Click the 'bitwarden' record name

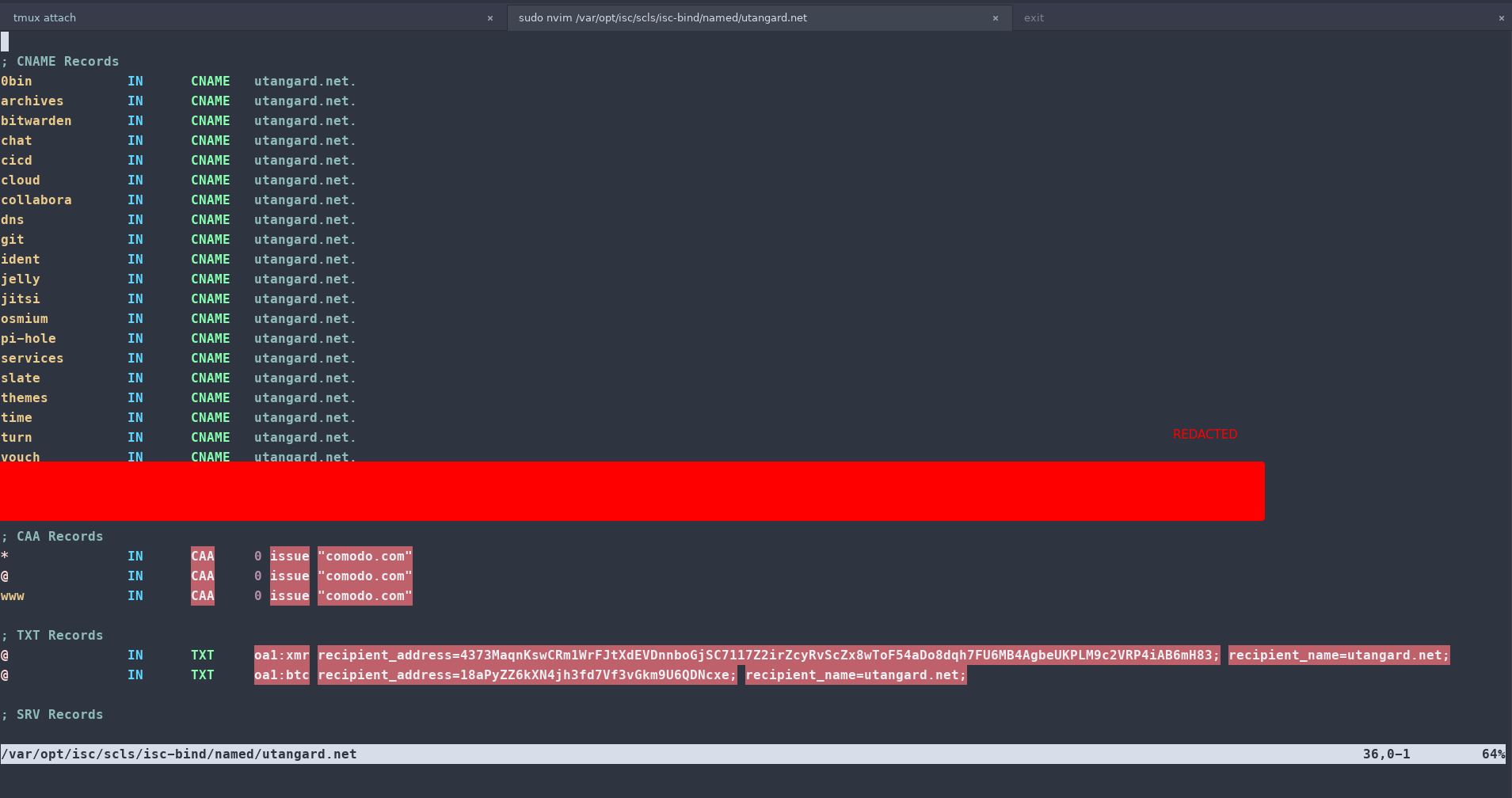point(36,121)
